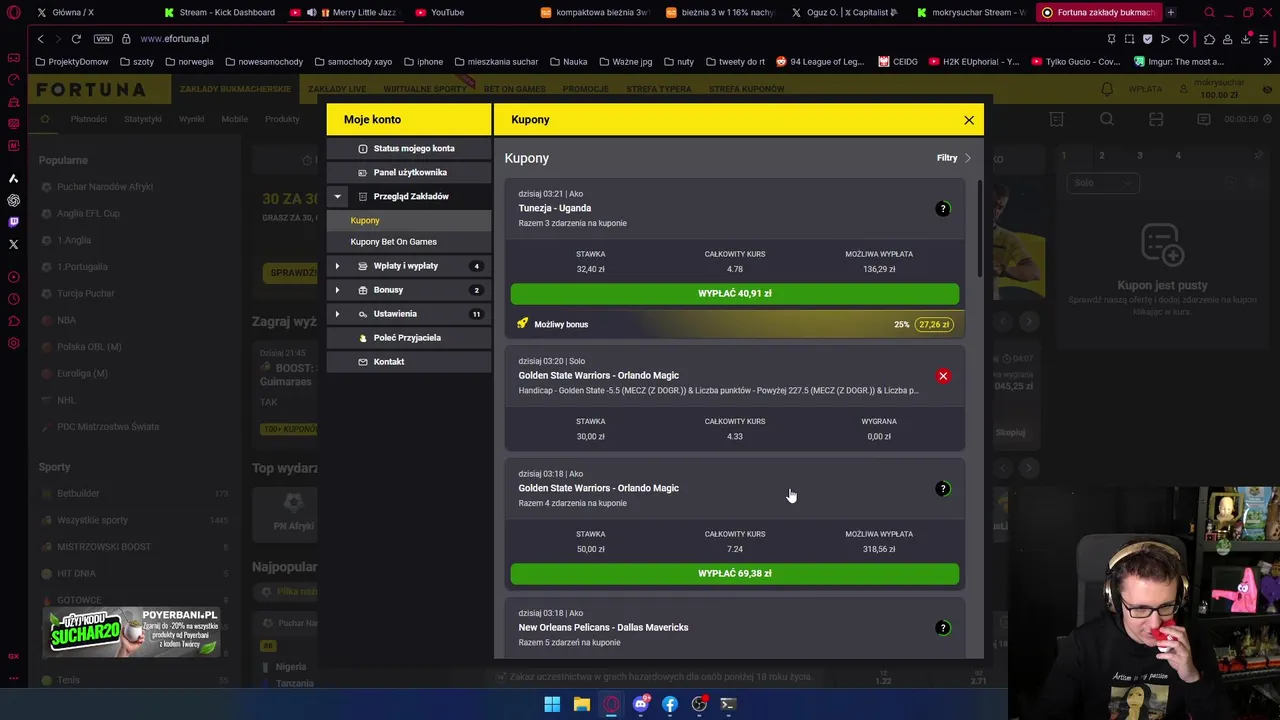
Task: Open a new browser tab
Action: [x=1171, y=12]
